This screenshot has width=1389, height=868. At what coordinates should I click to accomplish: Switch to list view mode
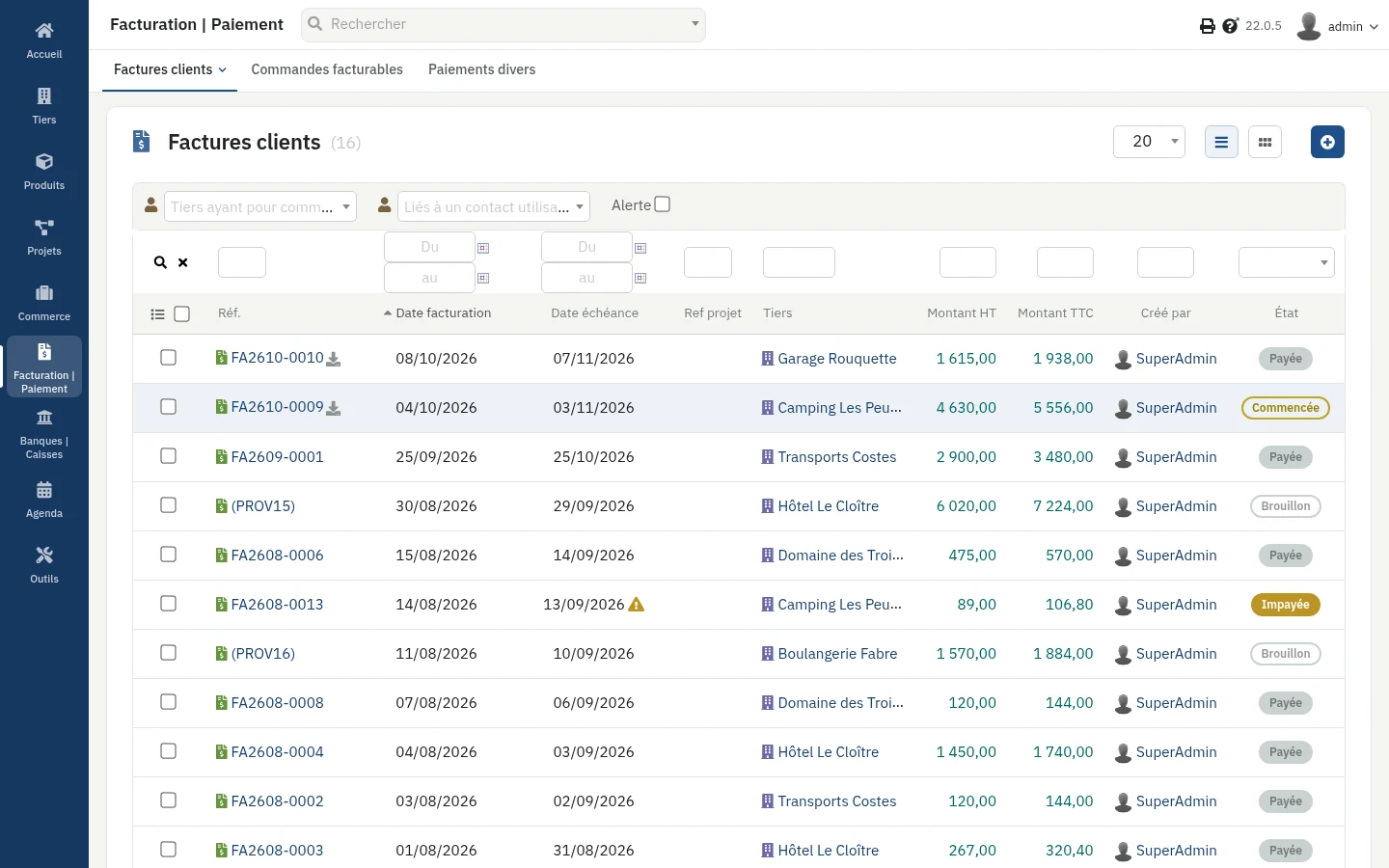pyautogui.click(x=1221, y=142)
